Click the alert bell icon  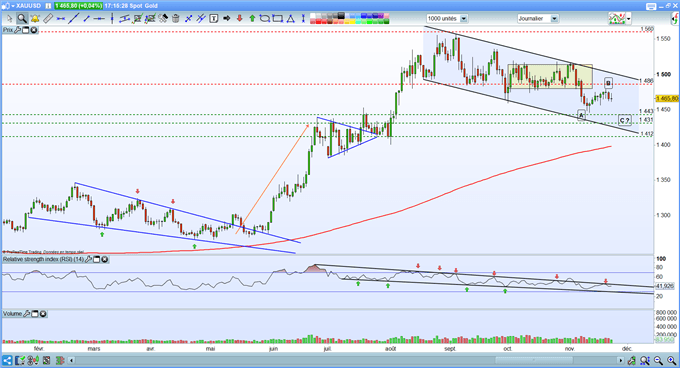(35, 18)
